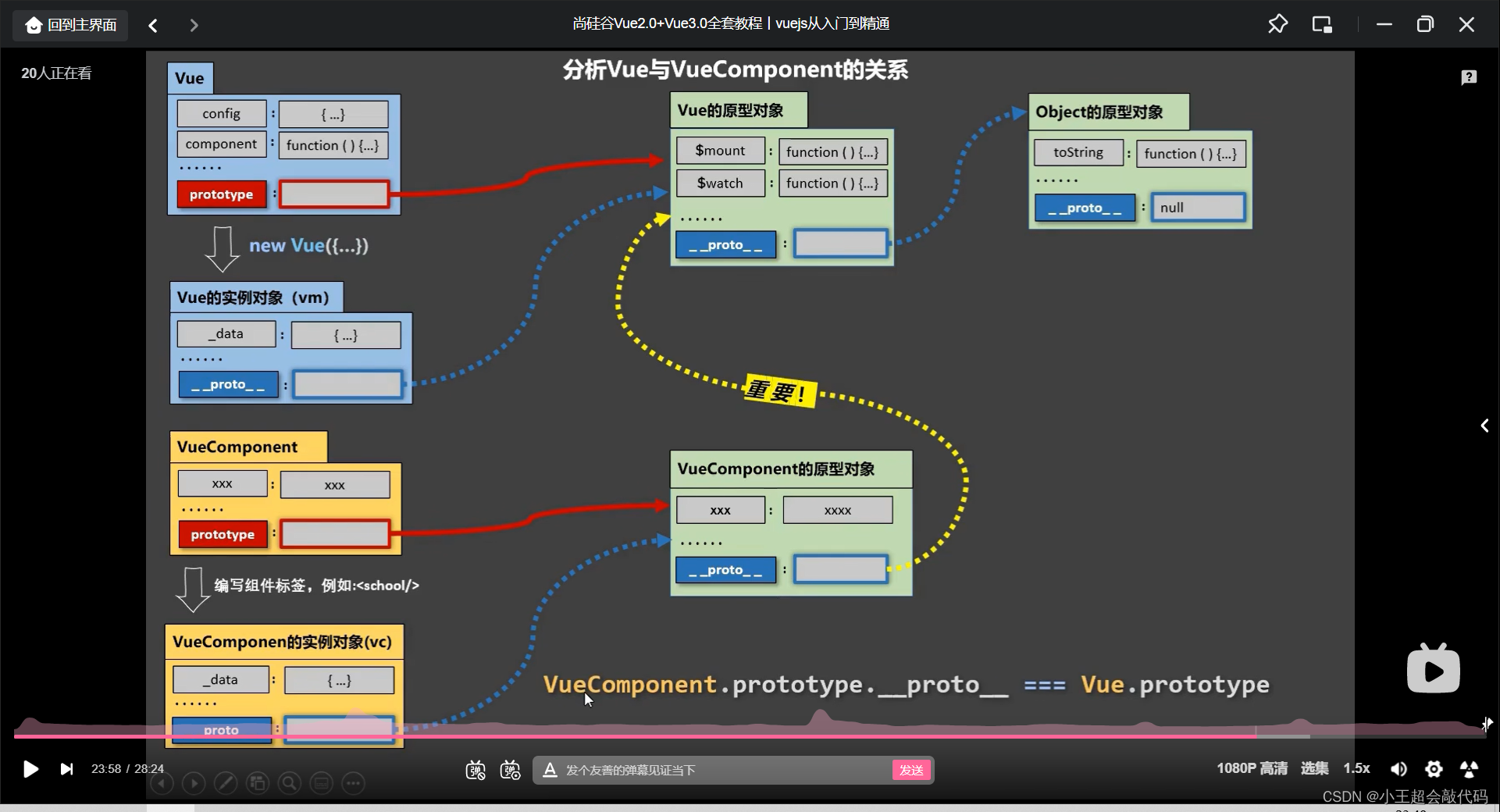
Task: Click the slide heading 分析Vue与VueComponent的关系
Action: [735, 70]
